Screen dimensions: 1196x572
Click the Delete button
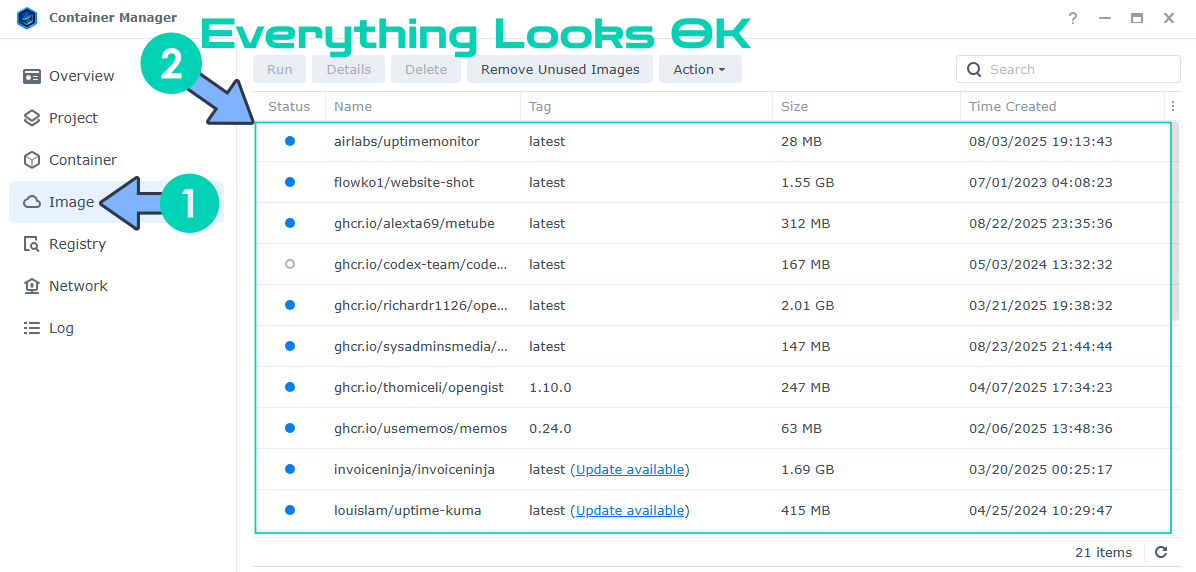pyautogui.click(x=426, y=69)
